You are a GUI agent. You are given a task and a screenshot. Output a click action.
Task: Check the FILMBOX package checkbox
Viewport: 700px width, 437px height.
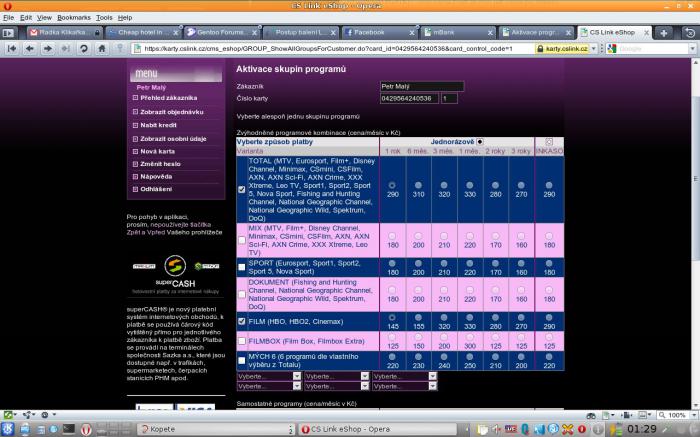[x=242, y=341]
